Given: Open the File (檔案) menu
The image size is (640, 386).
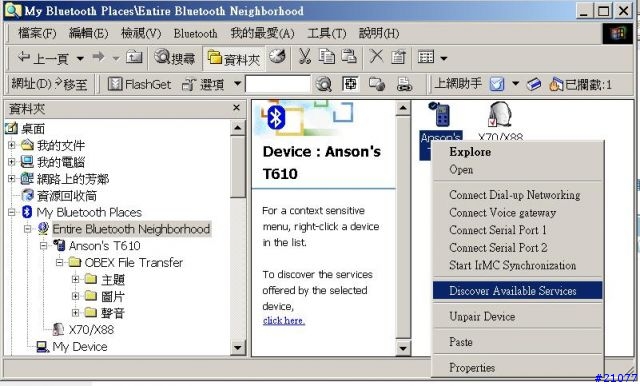Looking at the screenshot, I should point(37,33).
